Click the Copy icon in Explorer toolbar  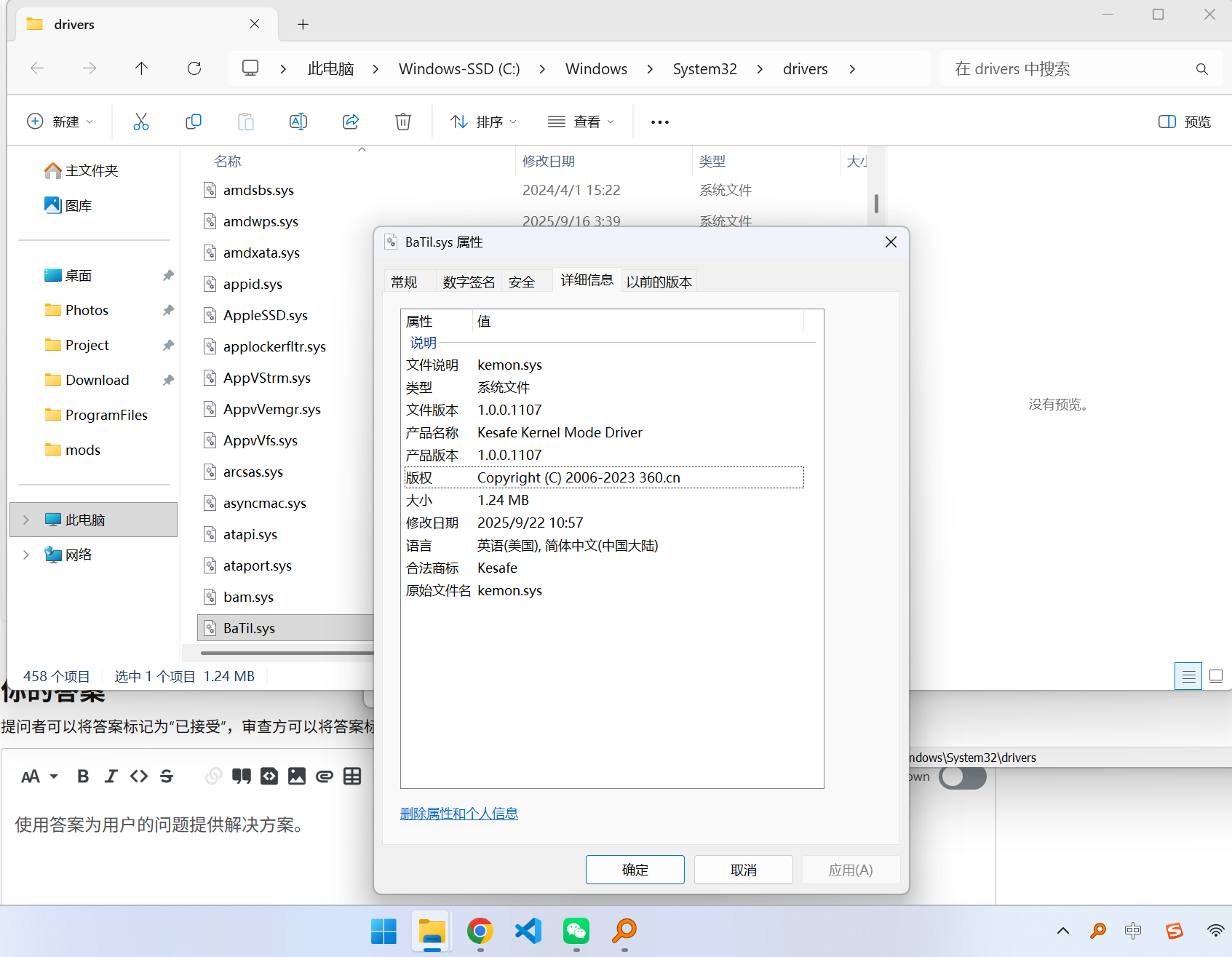194,122
